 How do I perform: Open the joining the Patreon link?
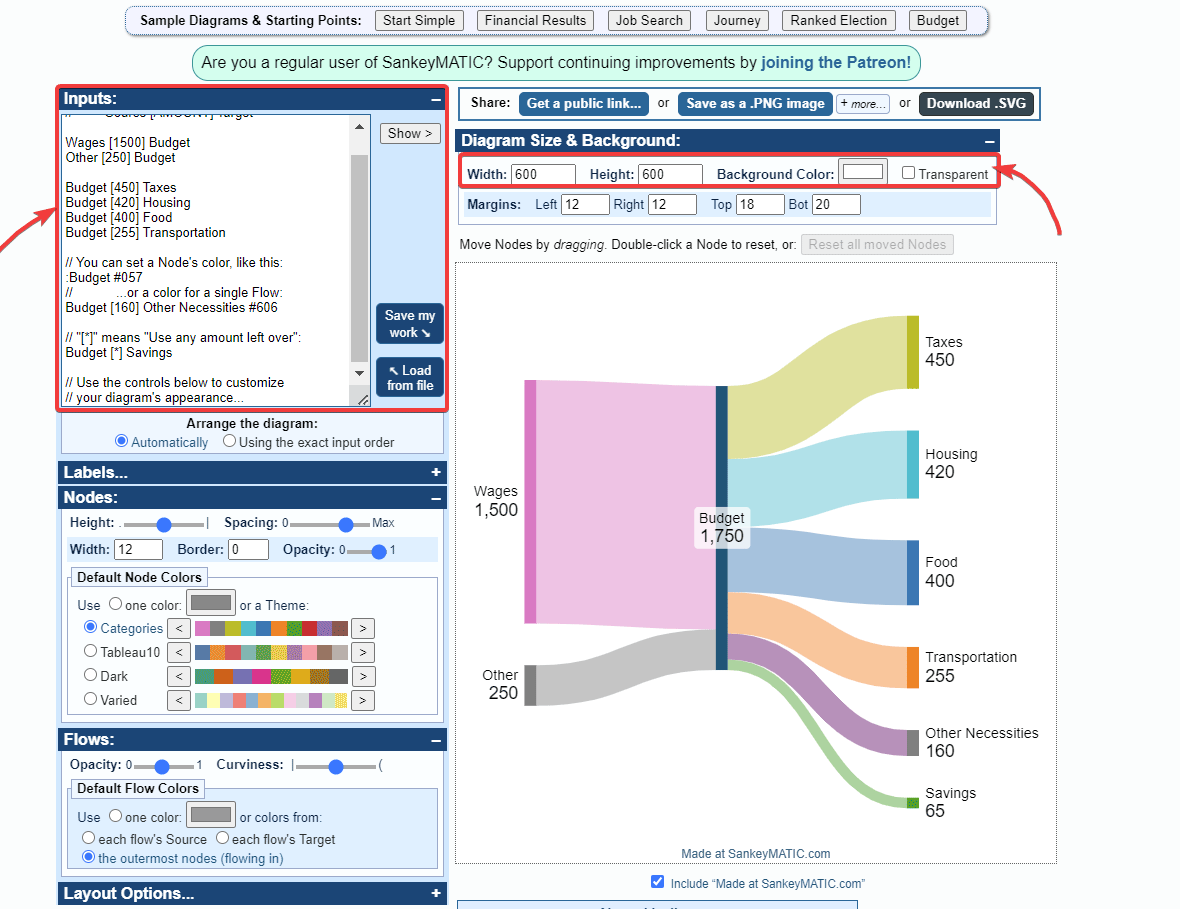(835, 62)
